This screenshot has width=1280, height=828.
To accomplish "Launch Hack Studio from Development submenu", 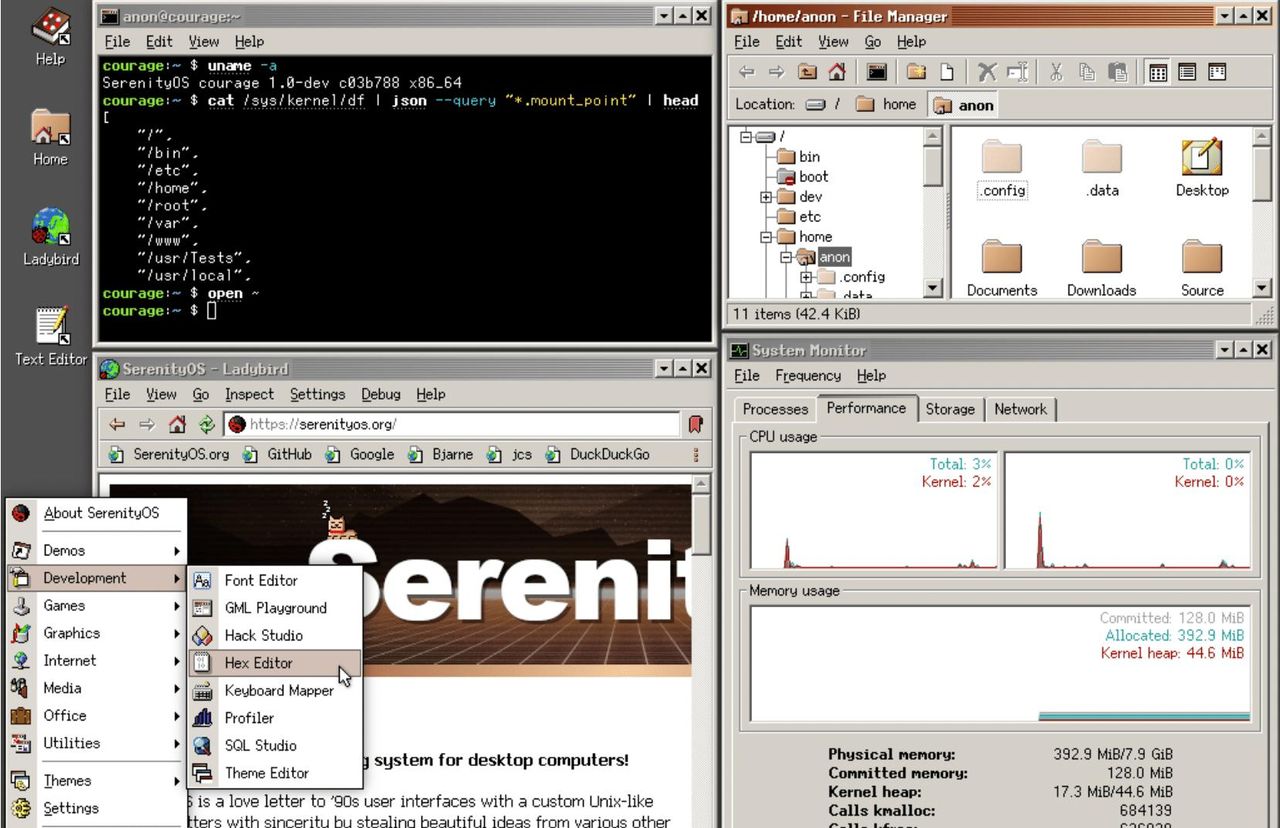I will click(x=274, y=635).
